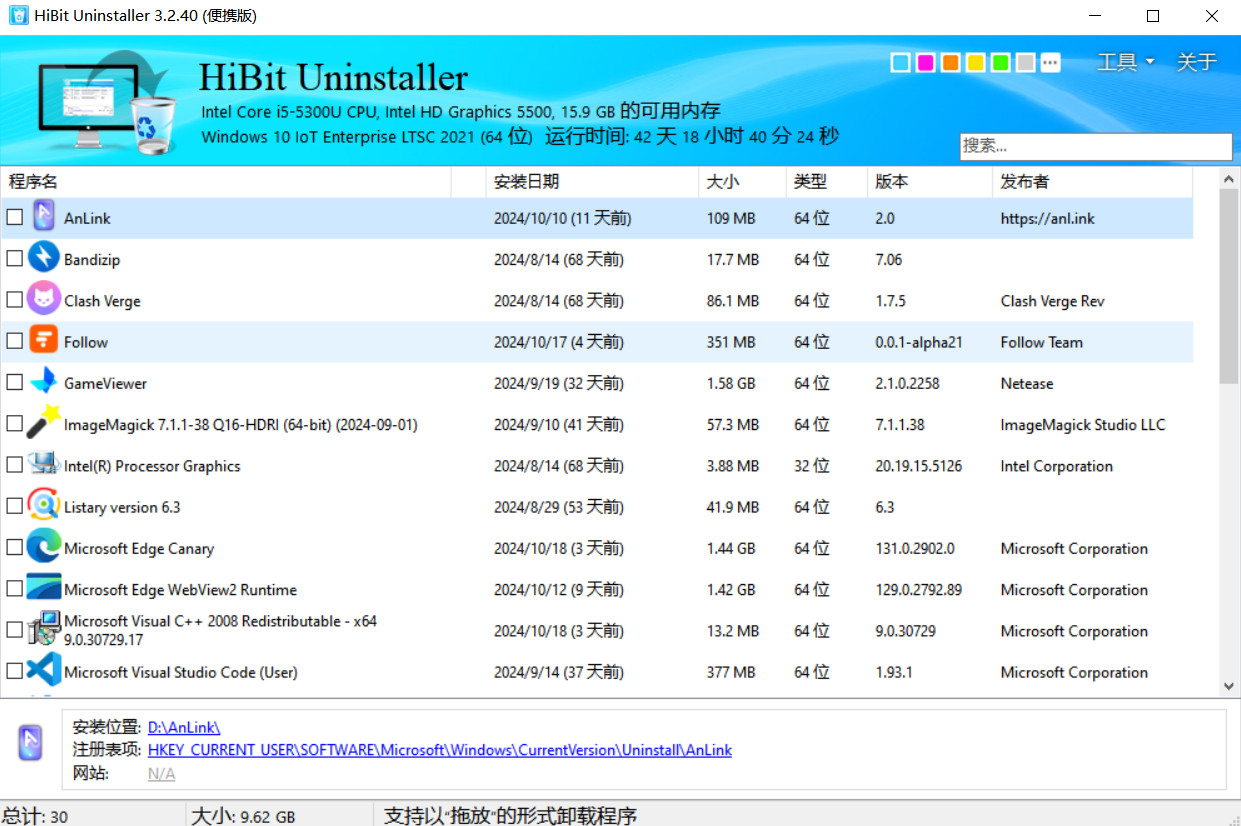Viewport: 1241px width, 826px height.
Task: Click the HiBit title bar app icon
Action: point(17,16)
